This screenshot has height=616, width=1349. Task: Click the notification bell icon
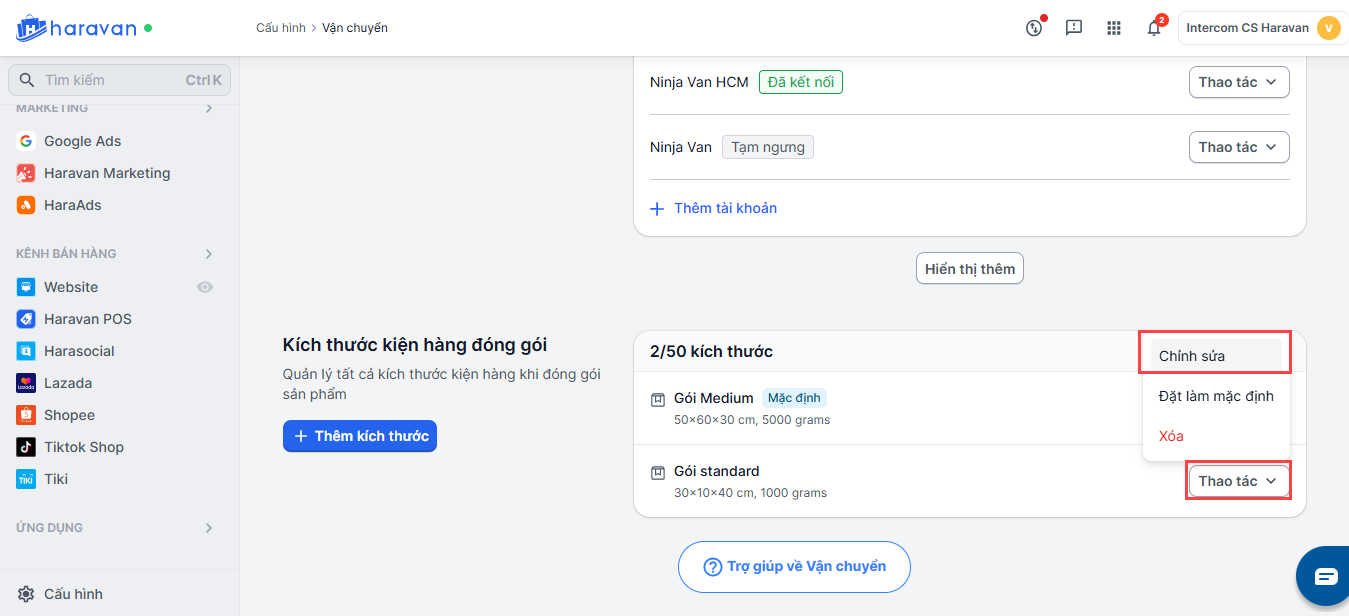click(1154, 28)
